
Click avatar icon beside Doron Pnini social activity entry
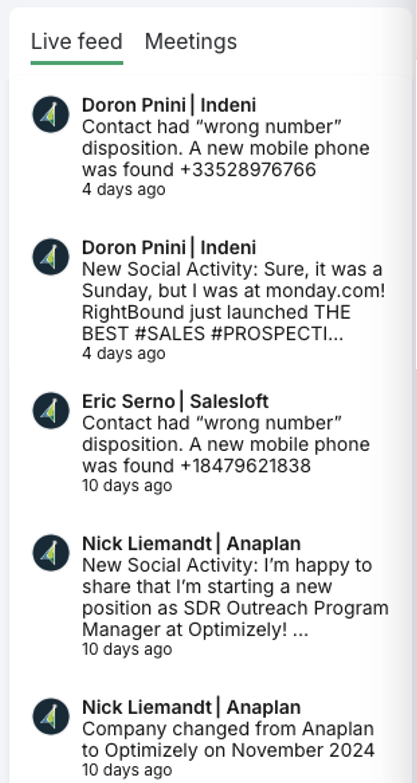tap(51, 257)
